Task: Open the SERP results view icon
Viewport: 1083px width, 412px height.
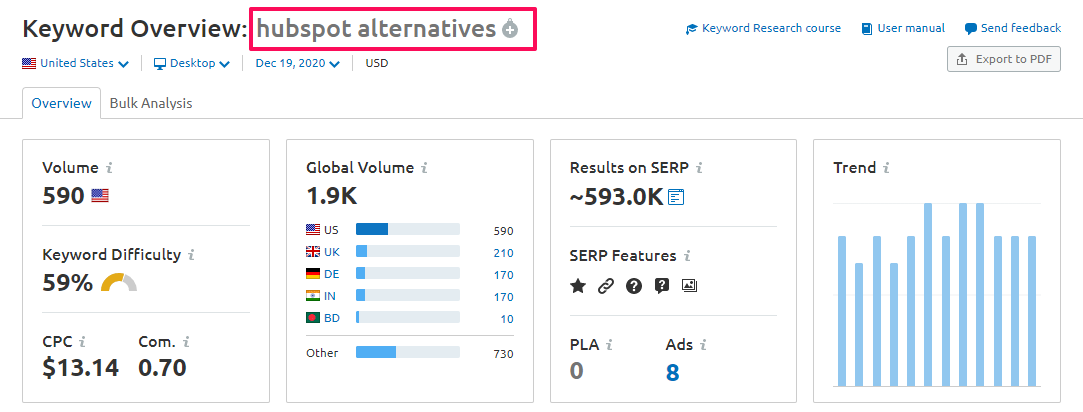Action: (x=677, y=197)
